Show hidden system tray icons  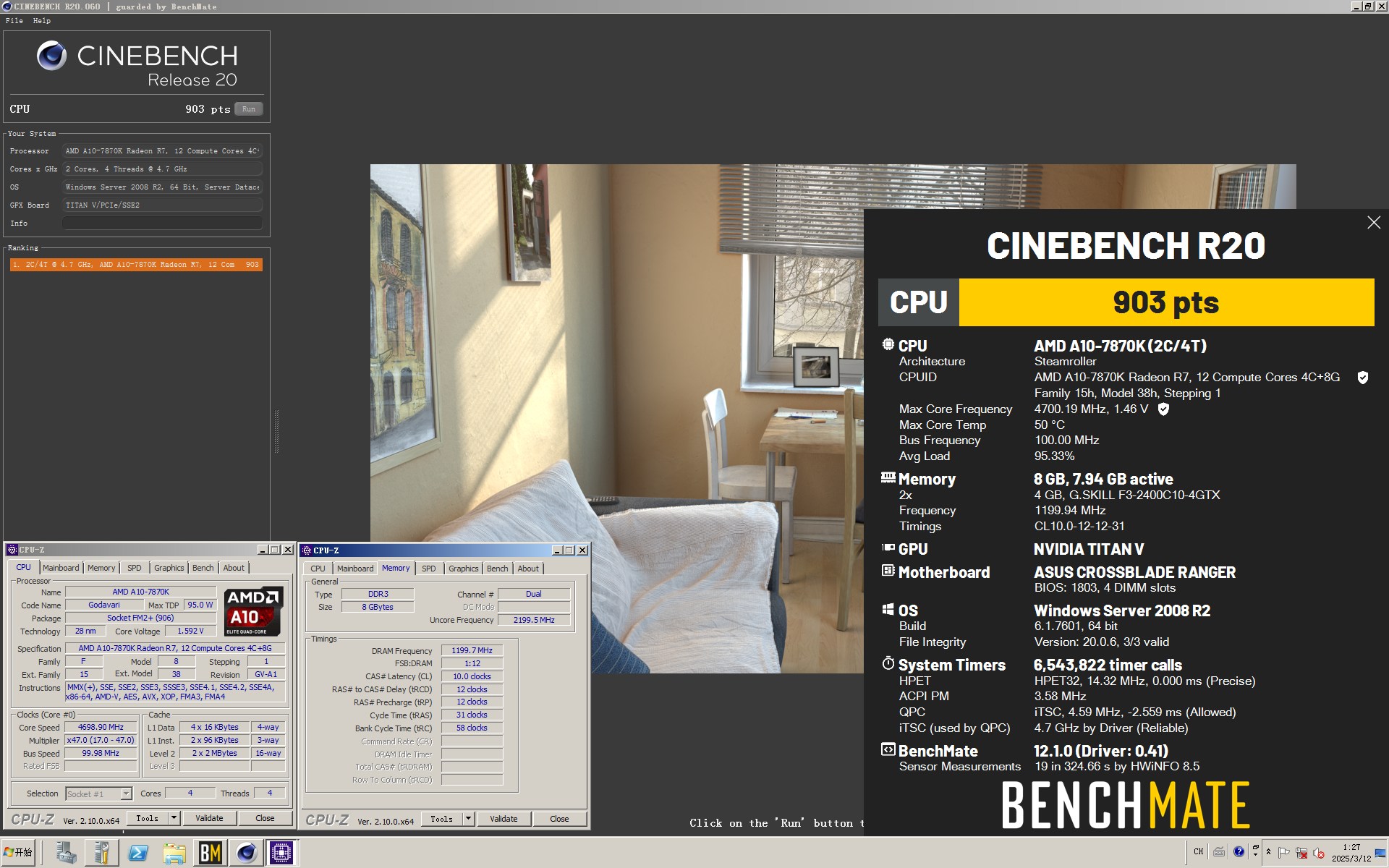[1268, 852]
